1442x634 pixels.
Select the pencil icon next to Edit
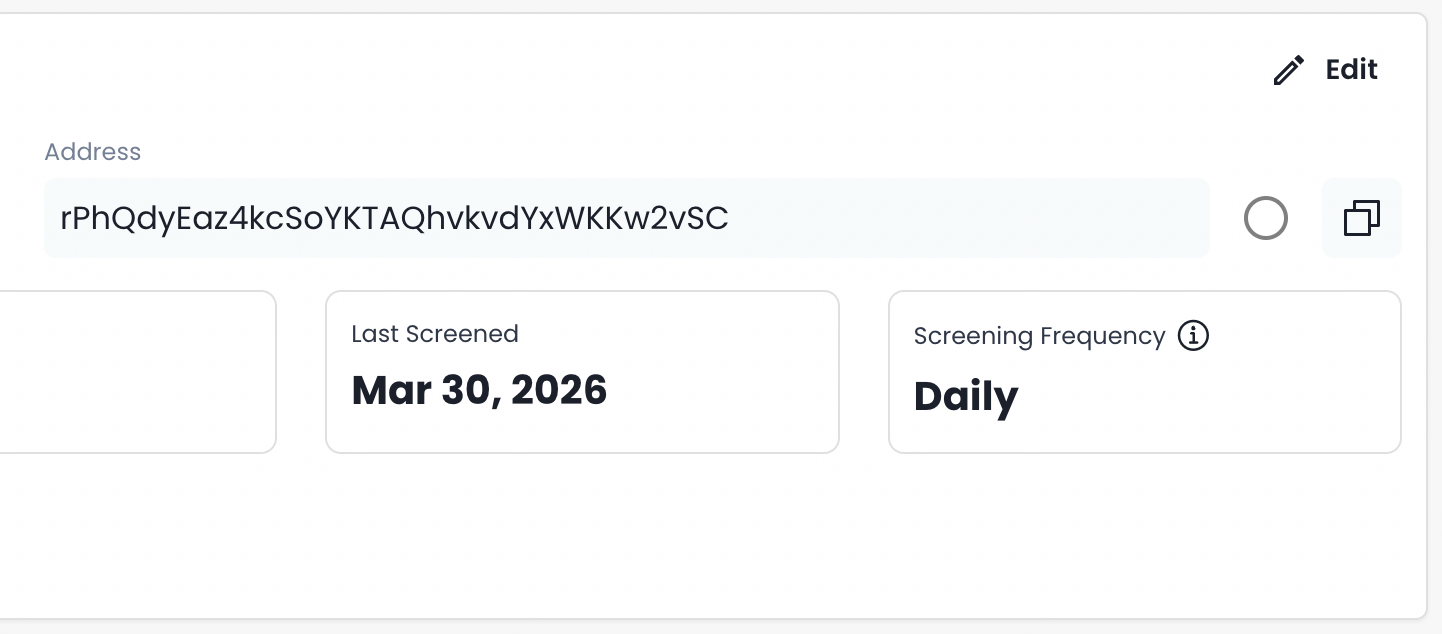point(1288,69)
